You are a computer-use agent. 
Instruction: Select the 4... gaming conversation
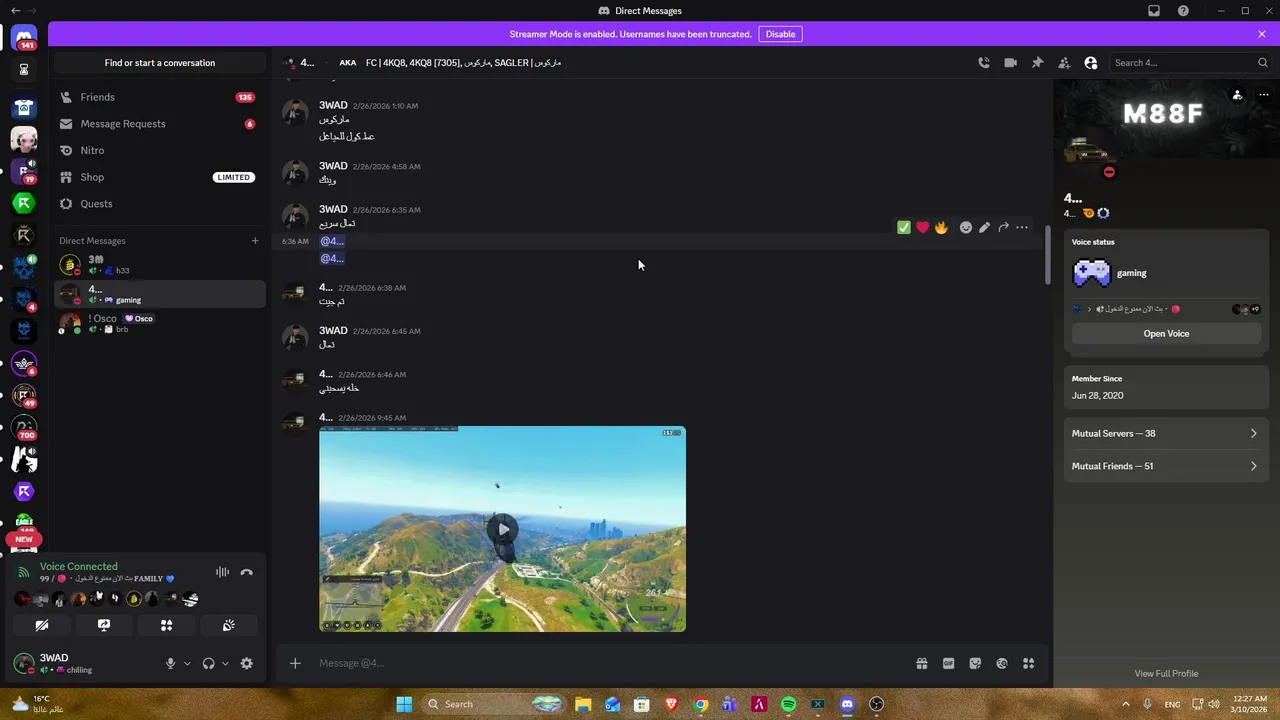(x=160, y=294)
